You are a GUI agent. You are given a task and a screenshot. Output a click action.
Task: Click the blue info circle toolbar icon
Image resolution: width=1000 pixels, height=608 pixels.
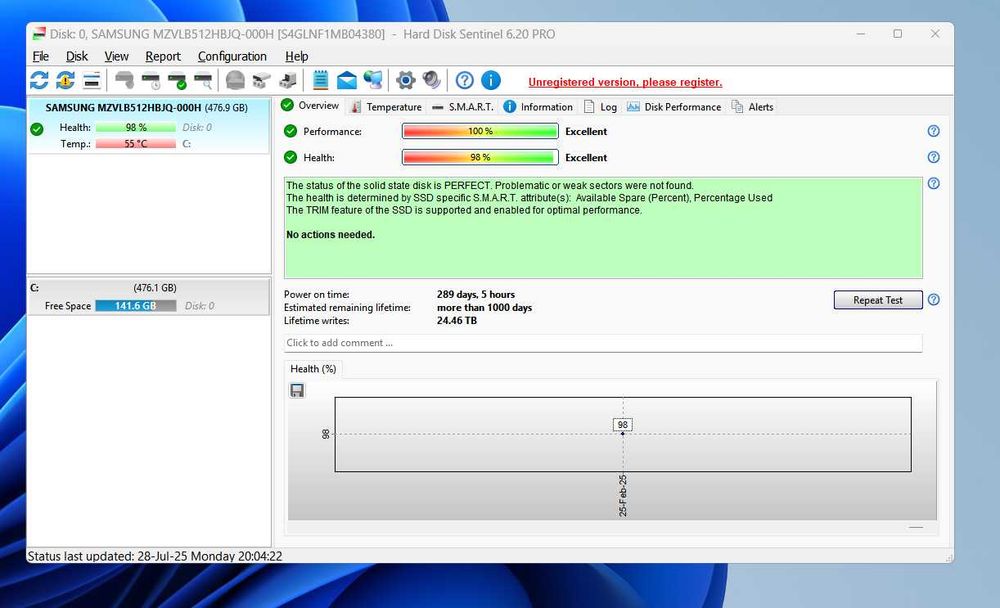point(490,80)
